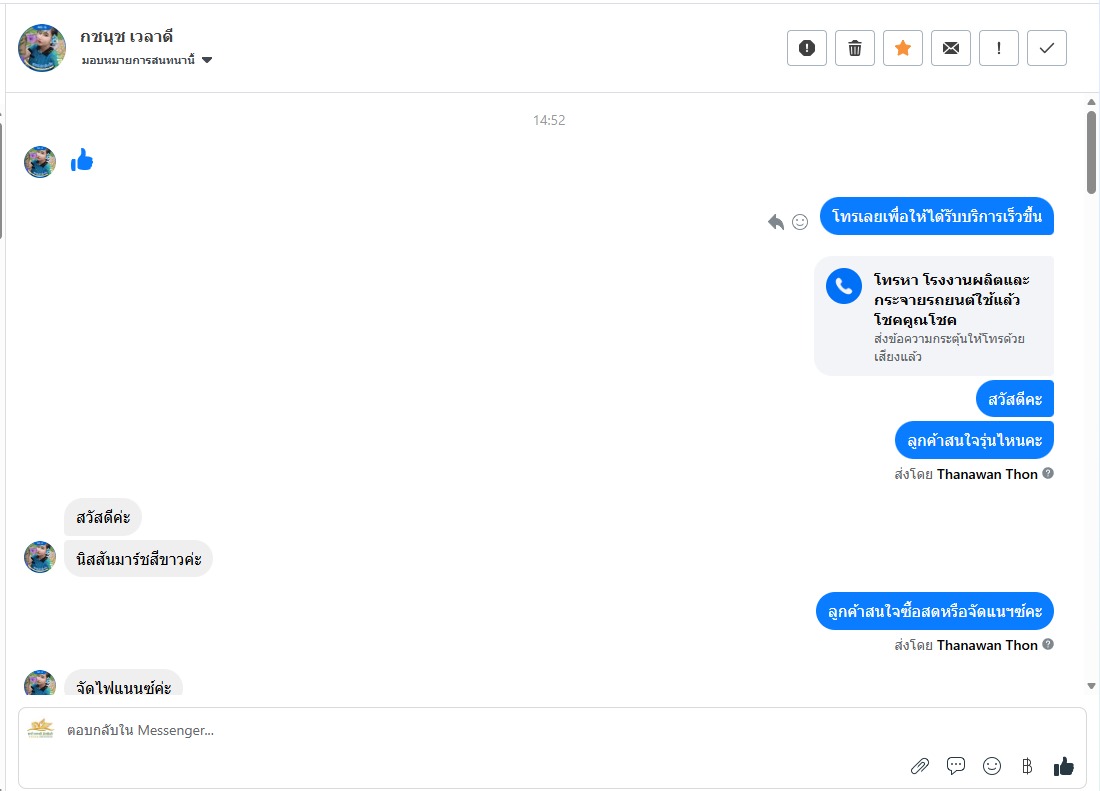The height and width of the screenshot is (791, 1100).
Task: Add an emoji reaction to the call message
Action: [x=800, y=222]
